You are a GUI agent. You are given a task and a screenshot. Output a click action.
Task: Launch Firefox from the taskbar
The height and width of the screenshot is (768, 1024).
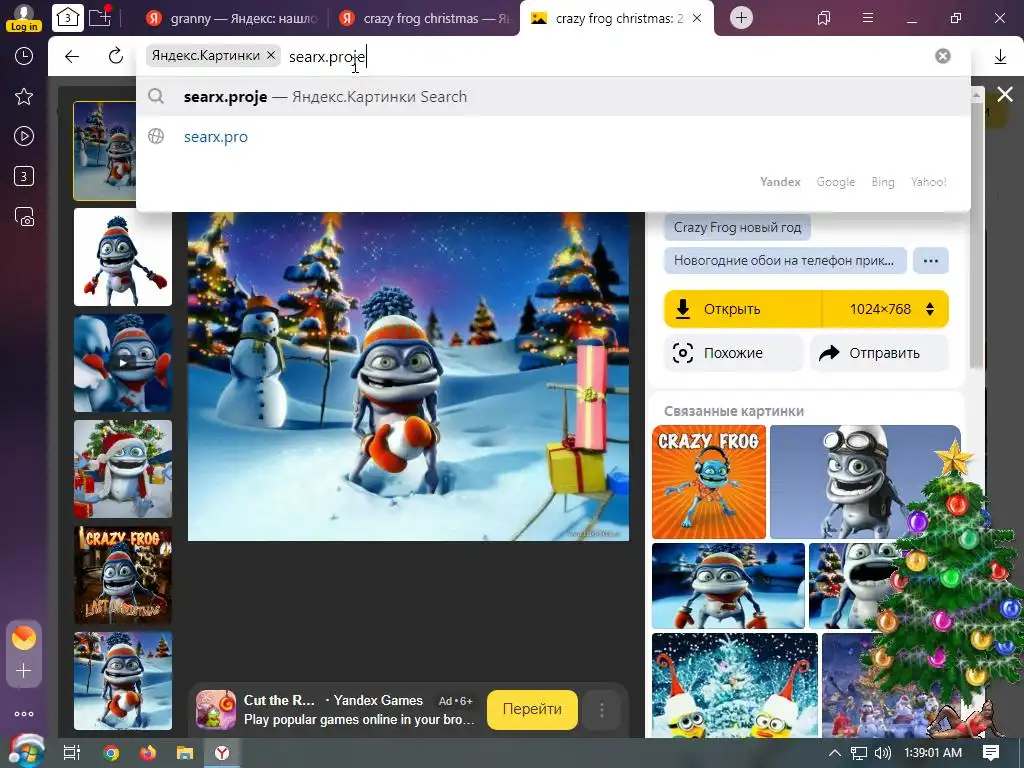click(x=148, y=753)
